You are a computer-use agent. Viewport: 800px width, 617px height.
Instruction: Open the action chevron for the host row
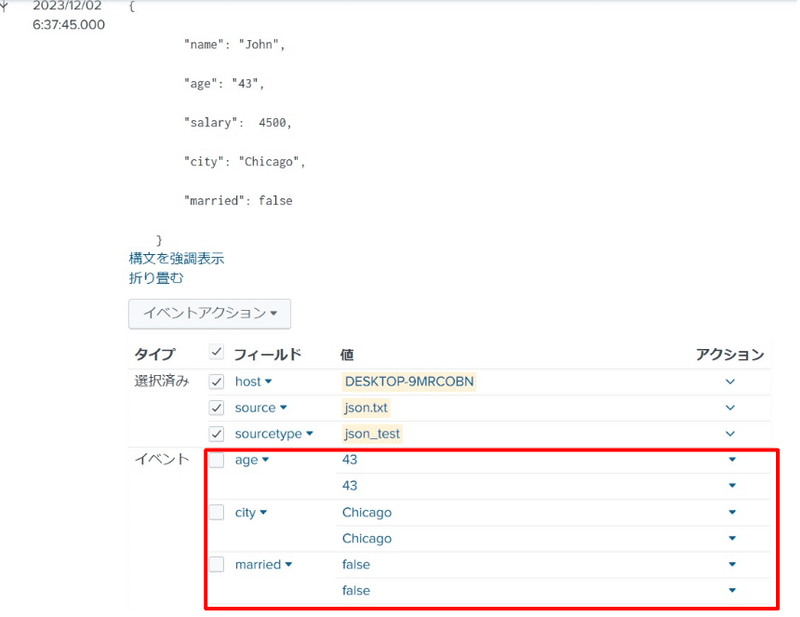point(730,381)
